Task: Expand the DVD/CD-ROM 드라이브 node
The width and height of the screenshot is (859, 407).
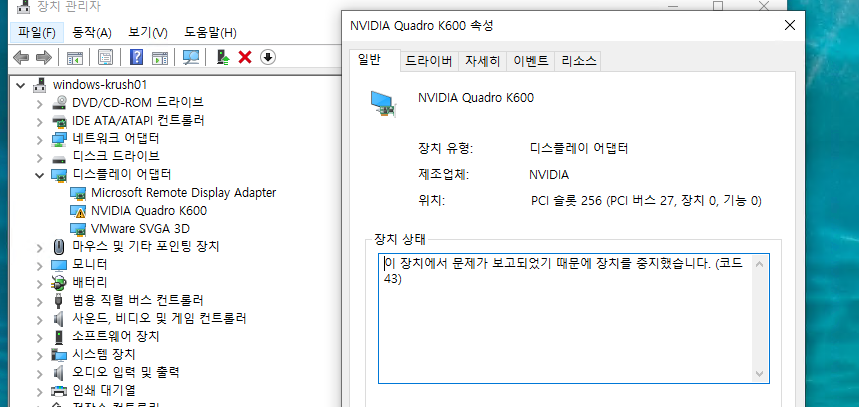Action: (x=39, y=104)
